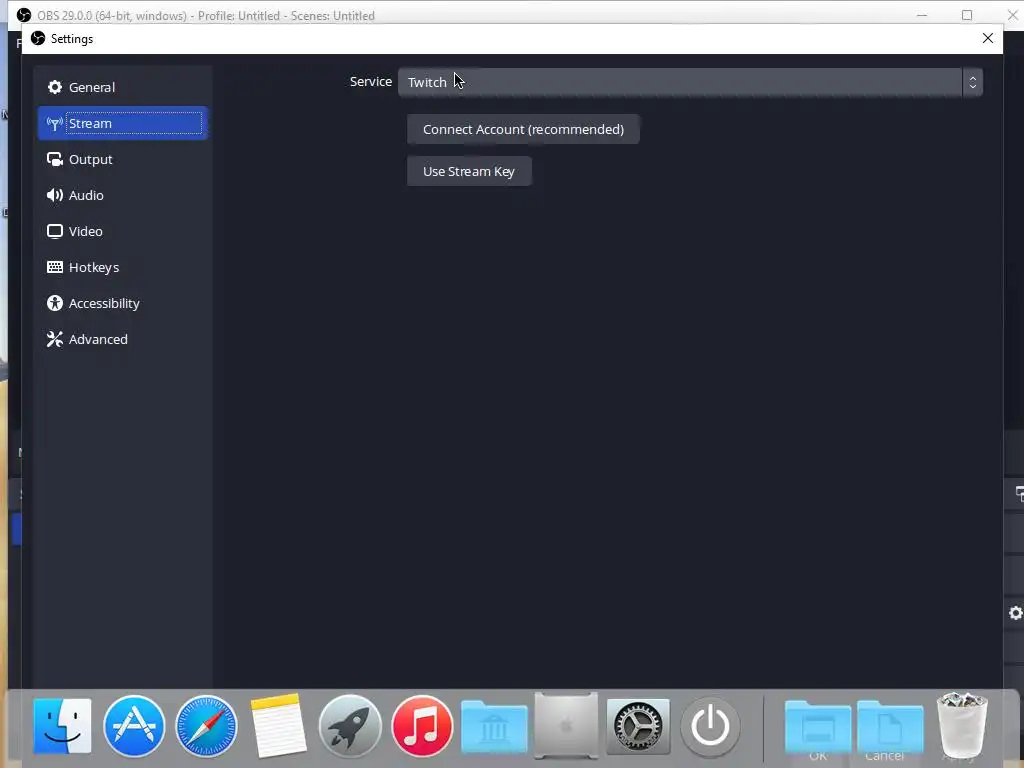Click the Output icon in sidebar
Image resolution: width=1024 pixels, height=768 pixels.
(x=55, y=159)
